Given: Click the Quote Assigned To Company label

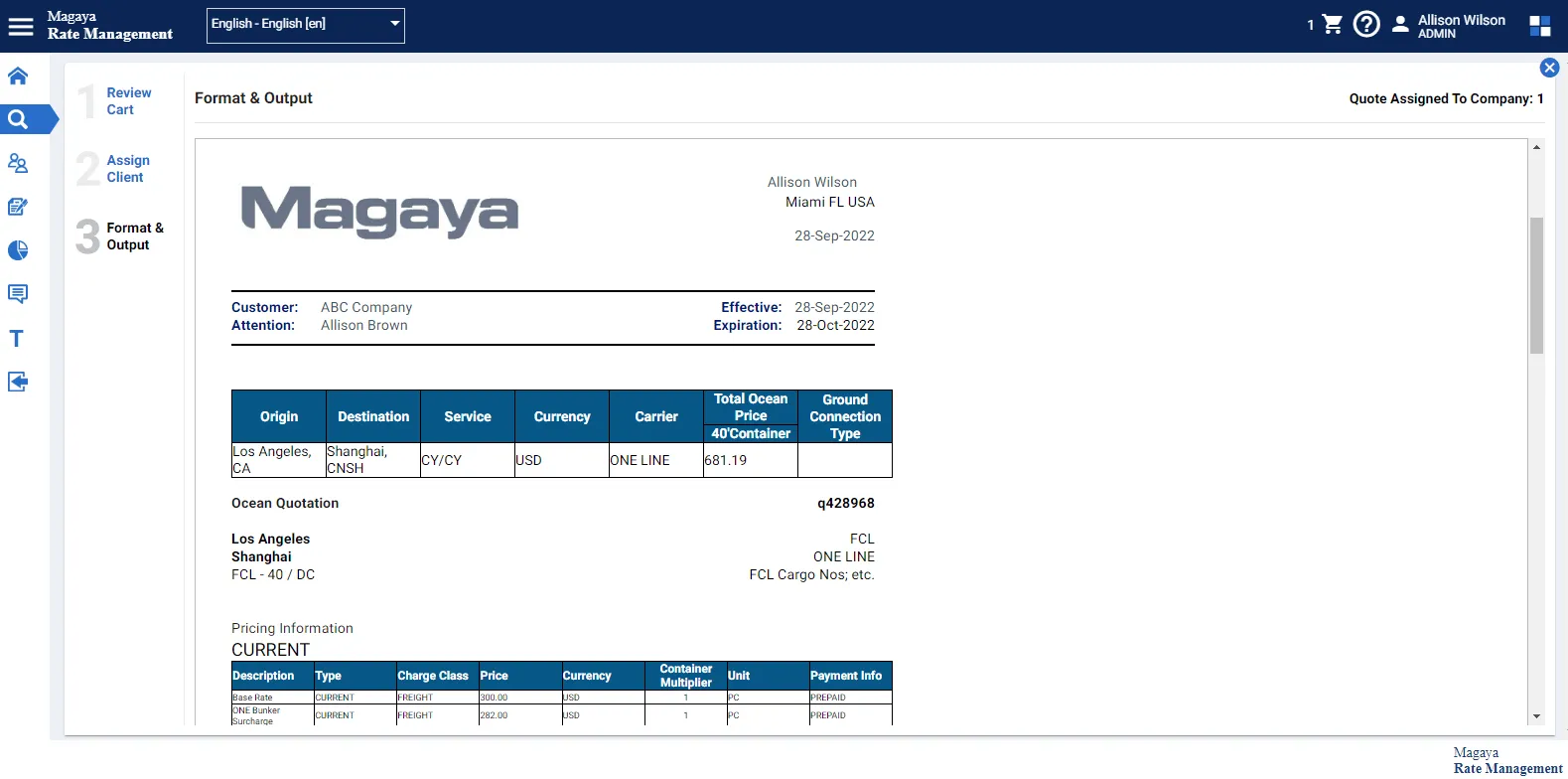Looking at the screenshot, I should coord(1447,98).
